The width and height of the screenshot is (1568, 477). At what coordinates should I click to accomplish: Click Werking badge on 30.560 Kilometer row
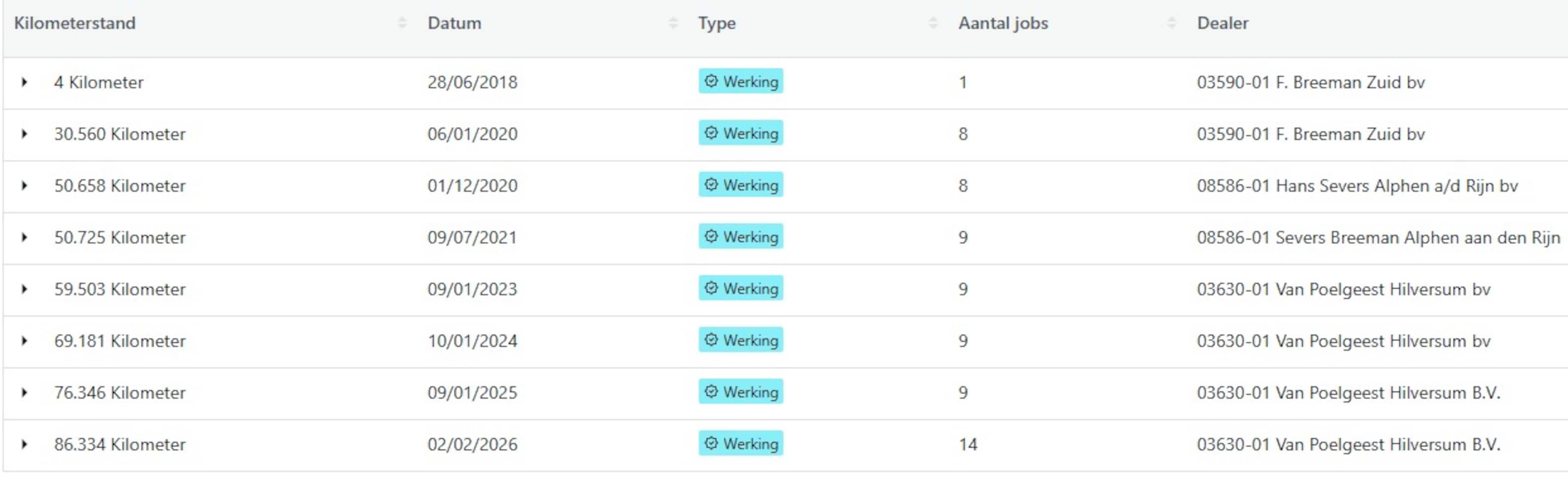point(741,134)
